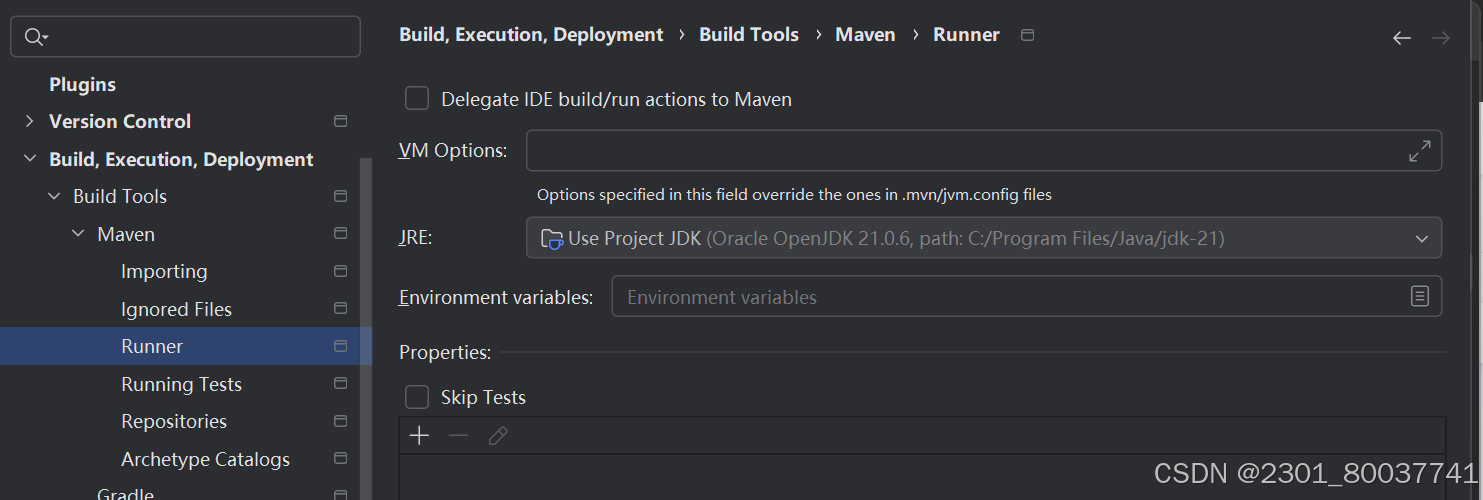Collapse the Build Tools node
Viewport: 1483px width, 500px height.
[x=53, y=196]
